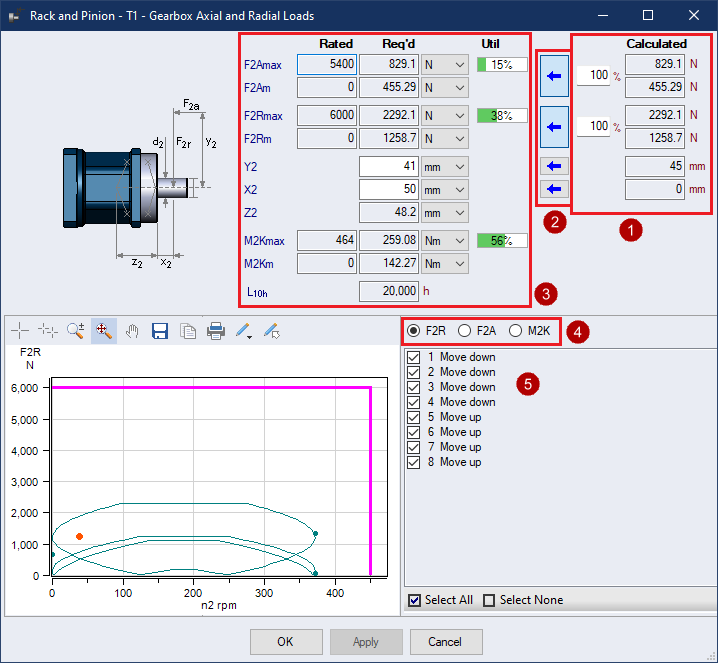Click the OK button
The height and width of the screenshot is (663, 718).
[x=286, y=641]
